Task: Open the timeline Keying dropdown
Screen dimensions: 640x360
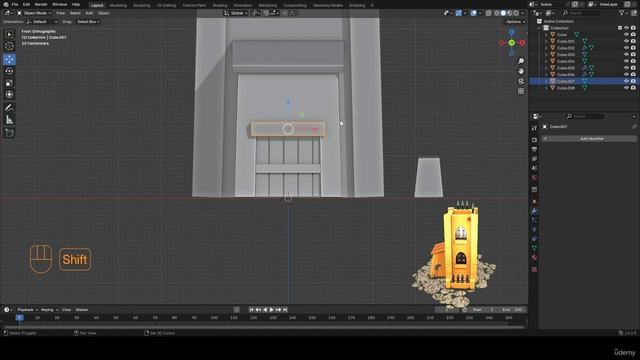Action: click(49, 310)
